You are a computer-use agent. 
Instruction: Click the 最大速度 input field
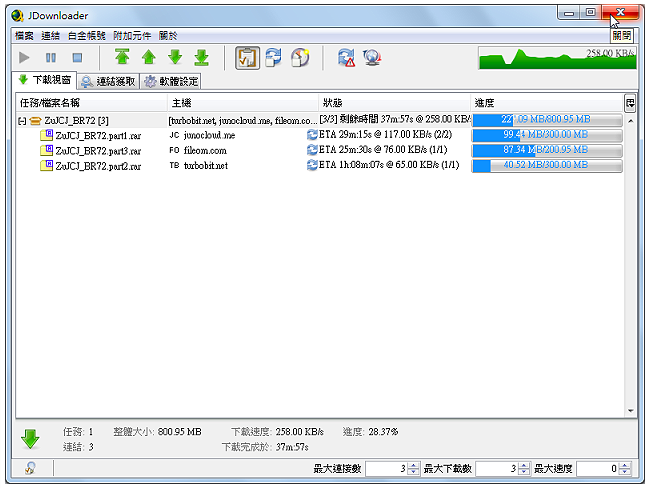coord(598,469)
